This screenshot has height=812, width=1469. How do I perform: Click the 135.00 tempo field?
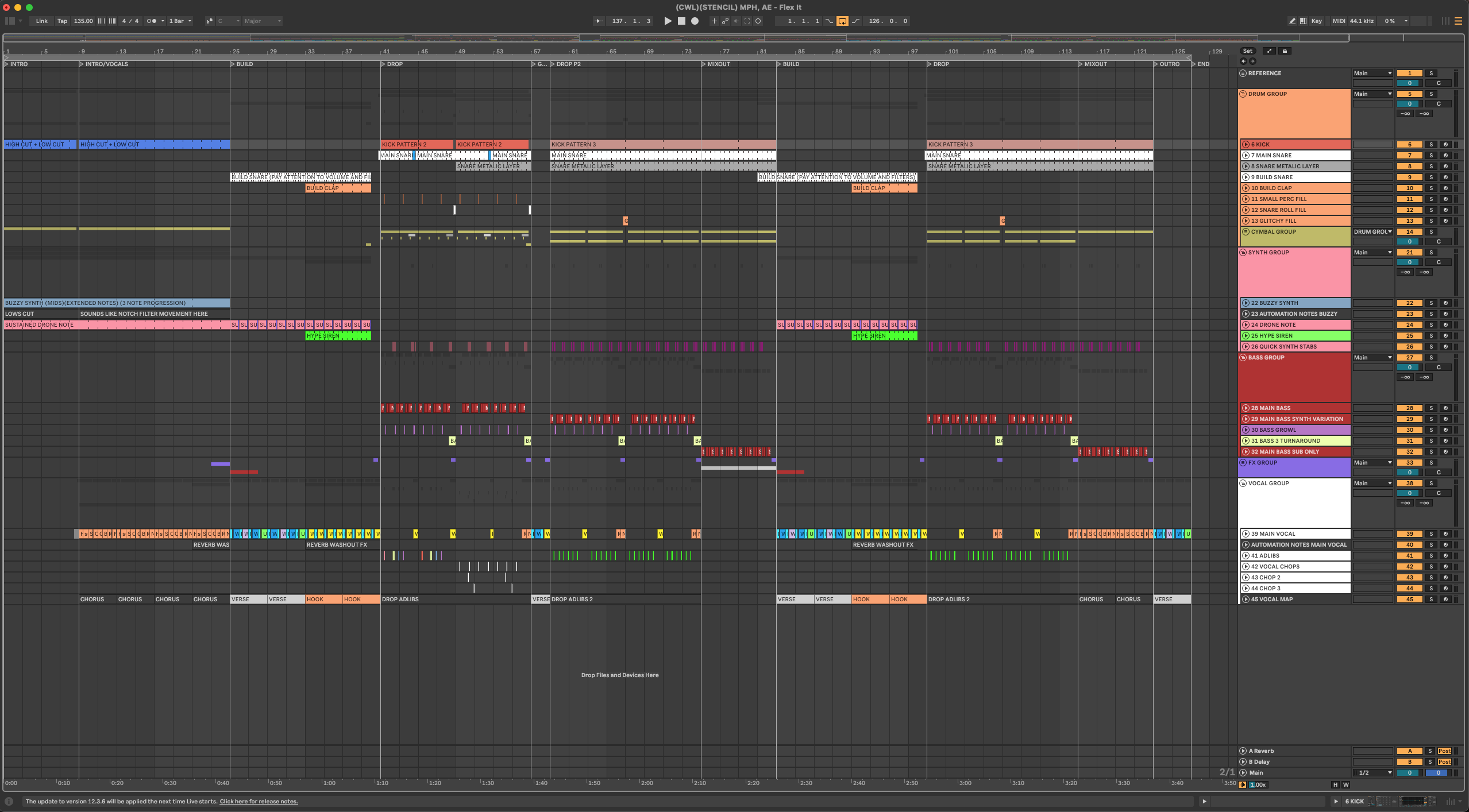[83, 21]
